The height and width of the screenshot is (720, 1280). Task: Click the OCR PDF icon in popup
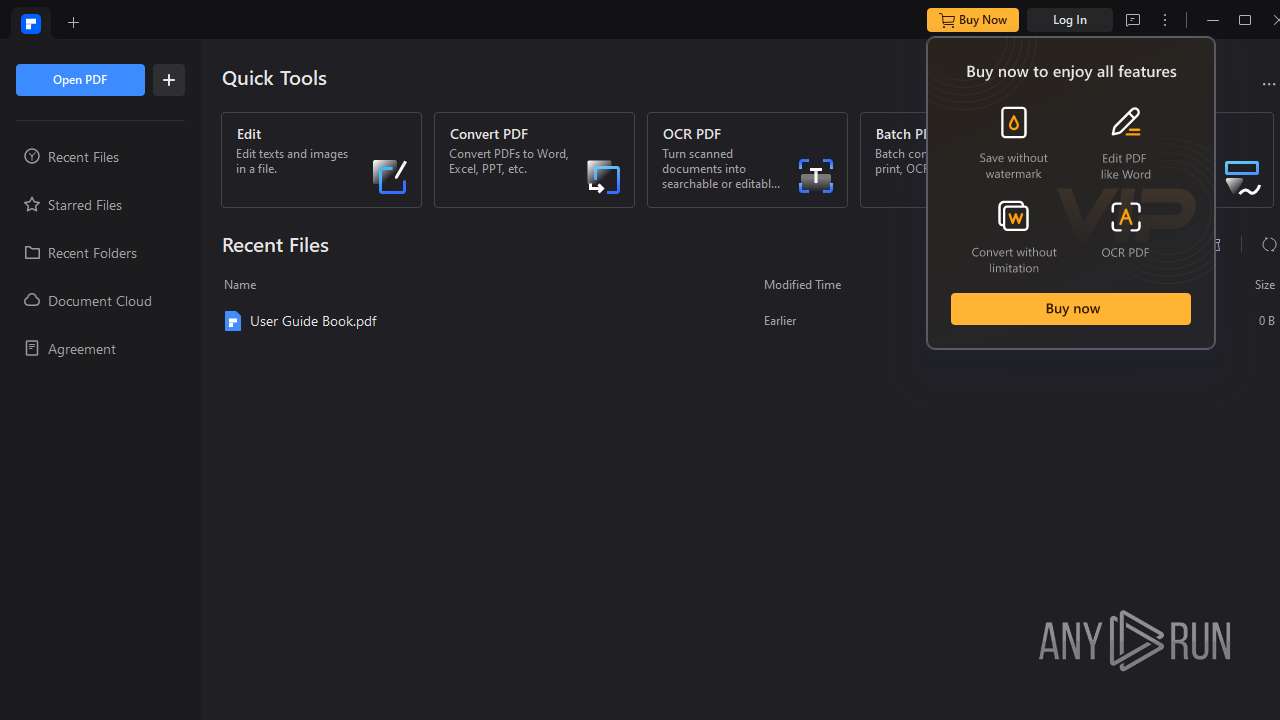pyautogui.click(x=1126, y=216)
